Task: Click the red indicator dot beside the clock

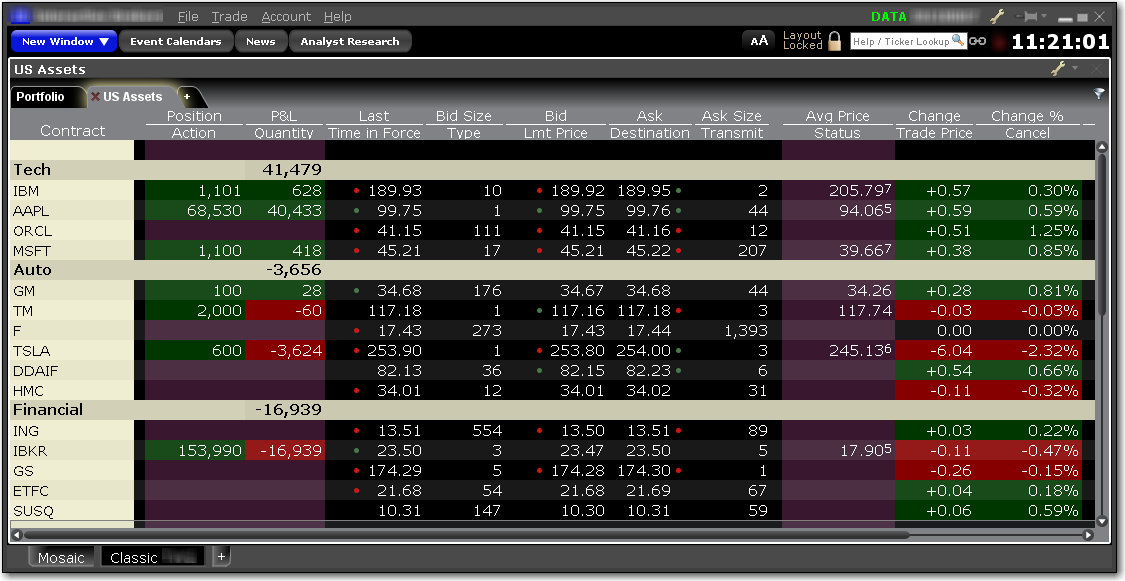Action: pos(998,42)
